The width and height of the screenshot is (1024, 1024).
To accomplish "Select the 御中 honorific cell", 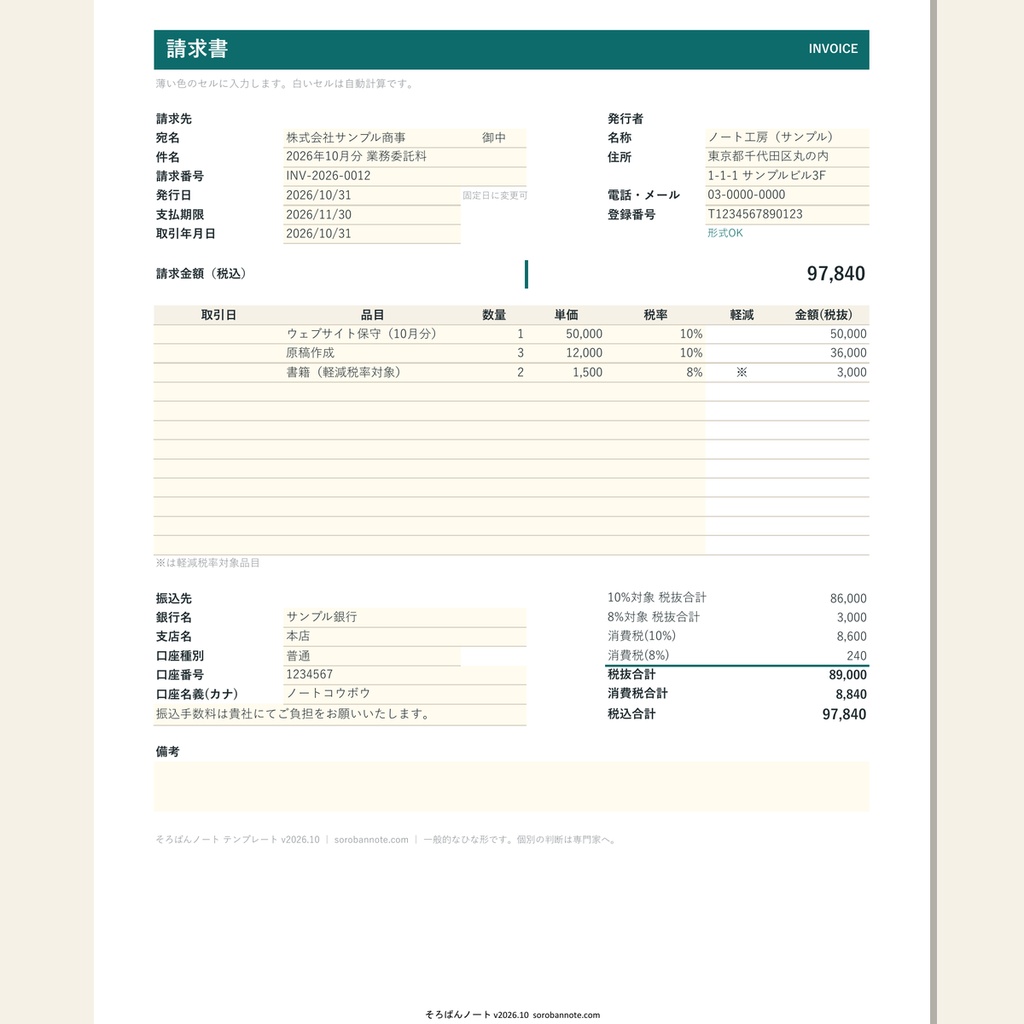I will point(494,138).
